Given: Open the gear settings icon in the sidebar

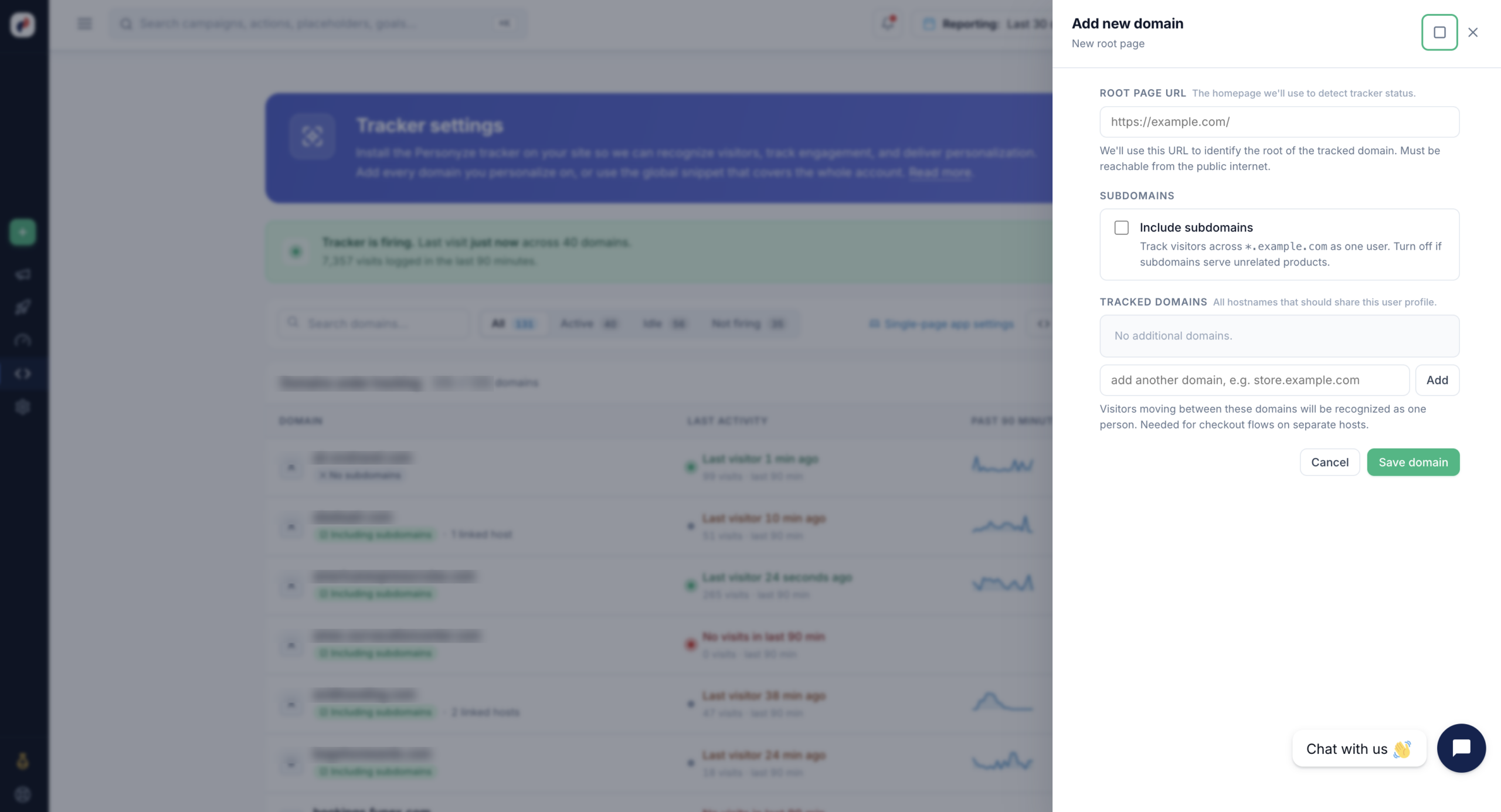Looking at the screenshot, I should [x=23, y=407].
